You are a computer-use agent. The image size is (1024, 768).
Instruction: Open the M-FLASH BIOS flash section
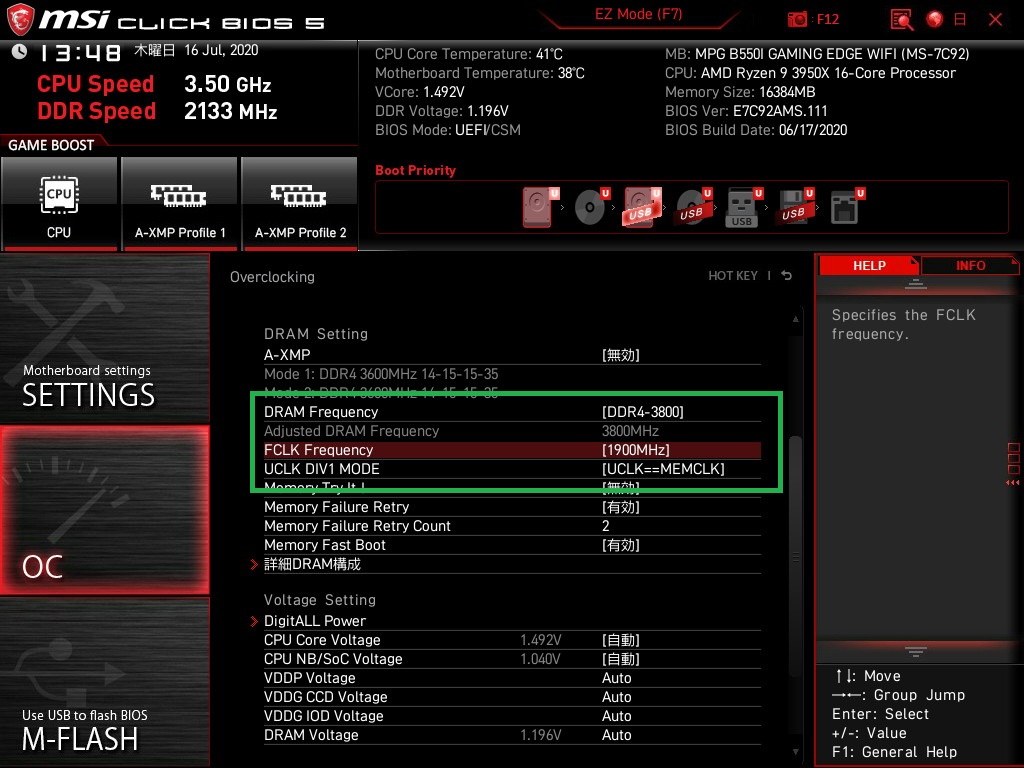pos(104,682)
